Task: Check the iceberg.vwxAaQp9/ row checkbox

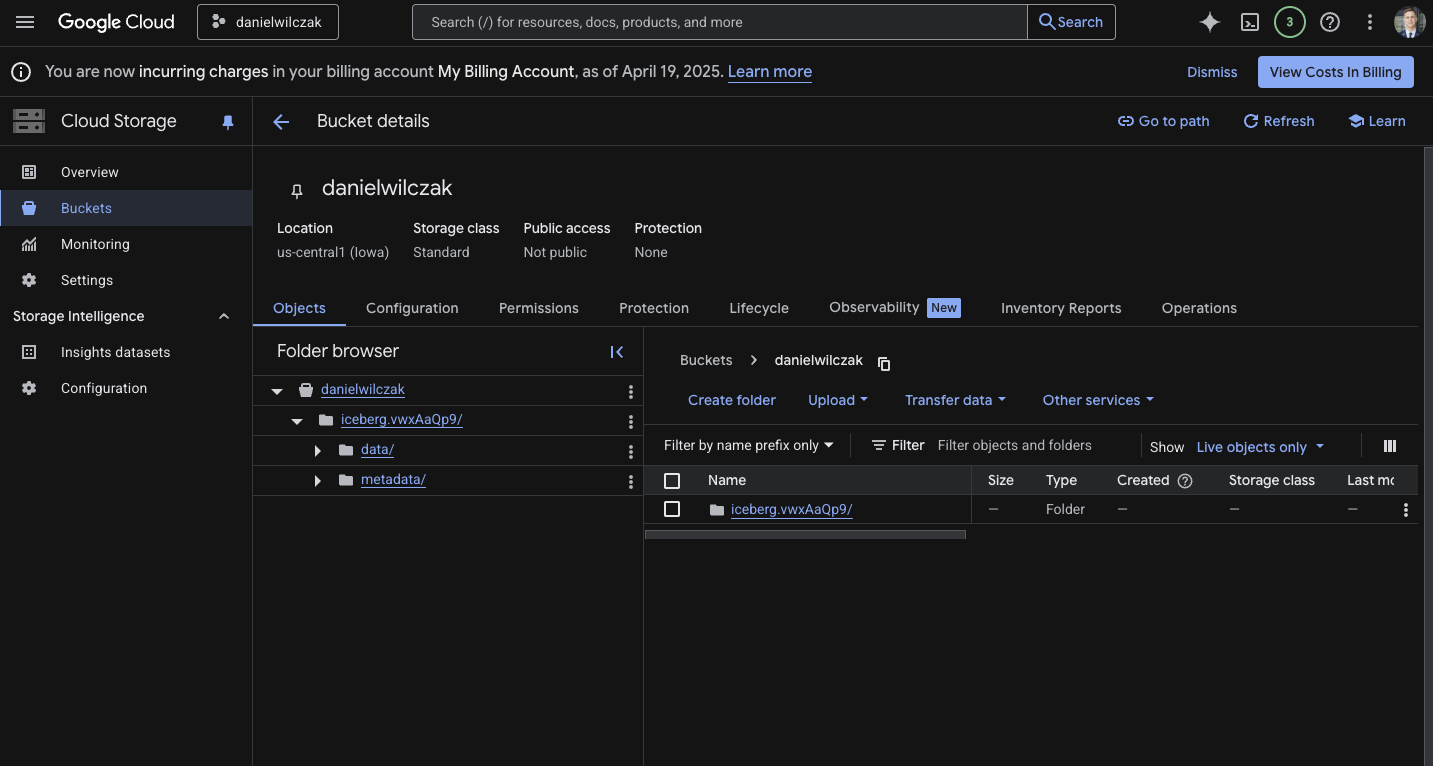Action: (x=672, y=510)
